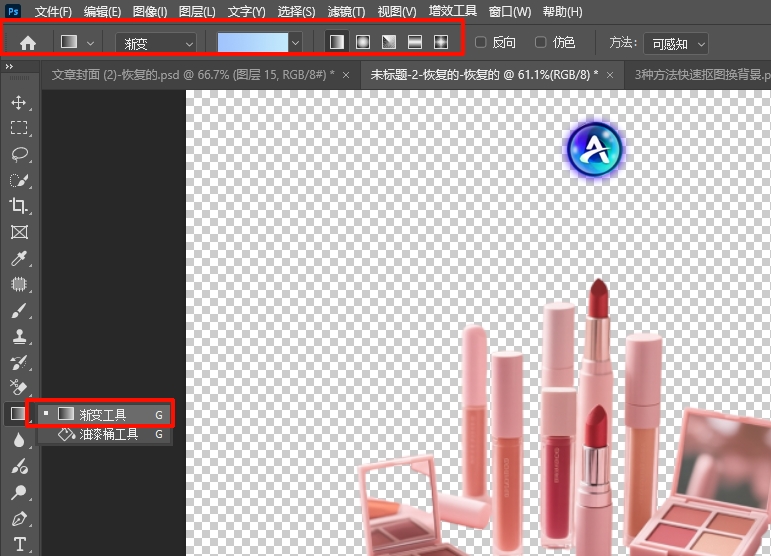The width and height of the screenshot is (771, 556).
Task: Select the Move tool
Action: pyautogui.click(x=18, y=102)
